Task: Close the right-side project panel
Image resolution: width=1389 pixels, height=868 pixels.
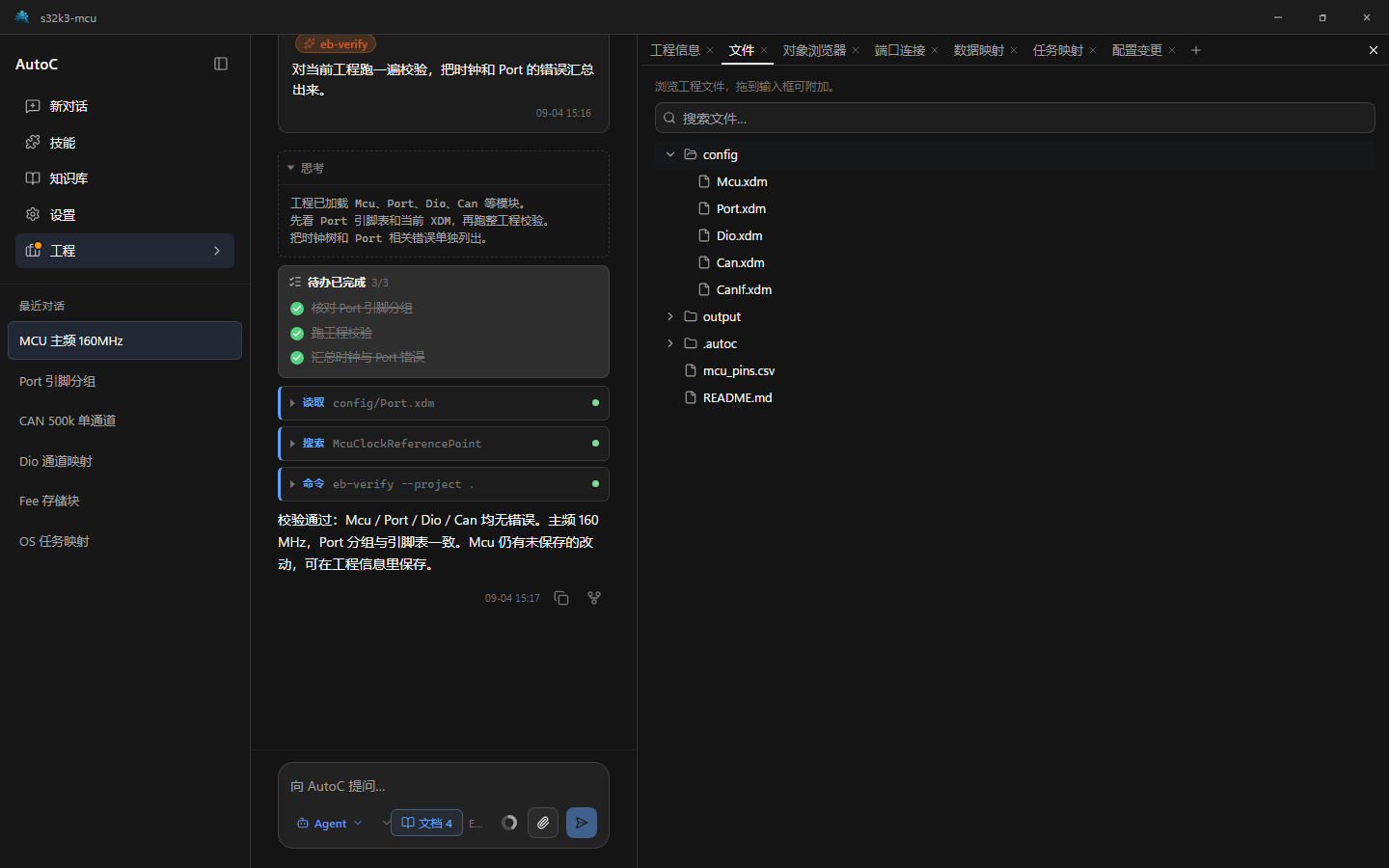Action: click(1374, 50)
